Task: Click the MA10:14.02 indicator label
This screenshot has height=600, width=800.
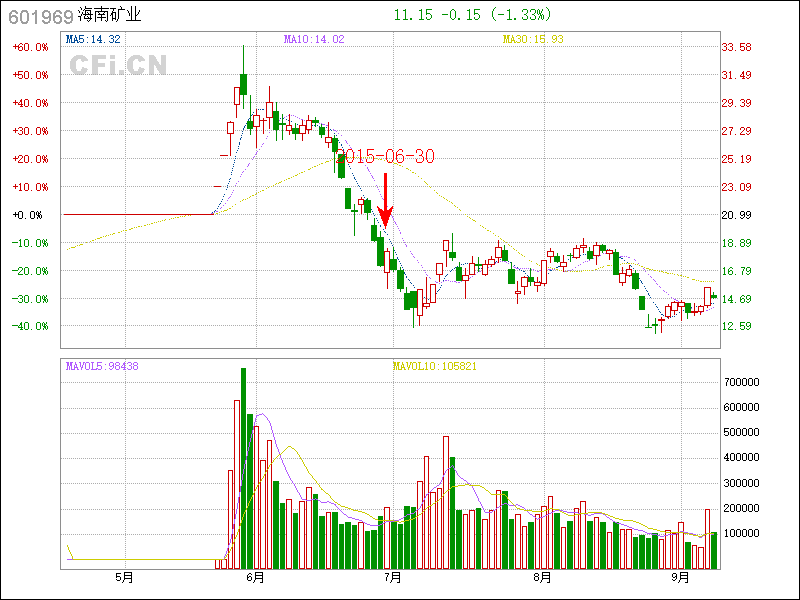Action: 314,39
